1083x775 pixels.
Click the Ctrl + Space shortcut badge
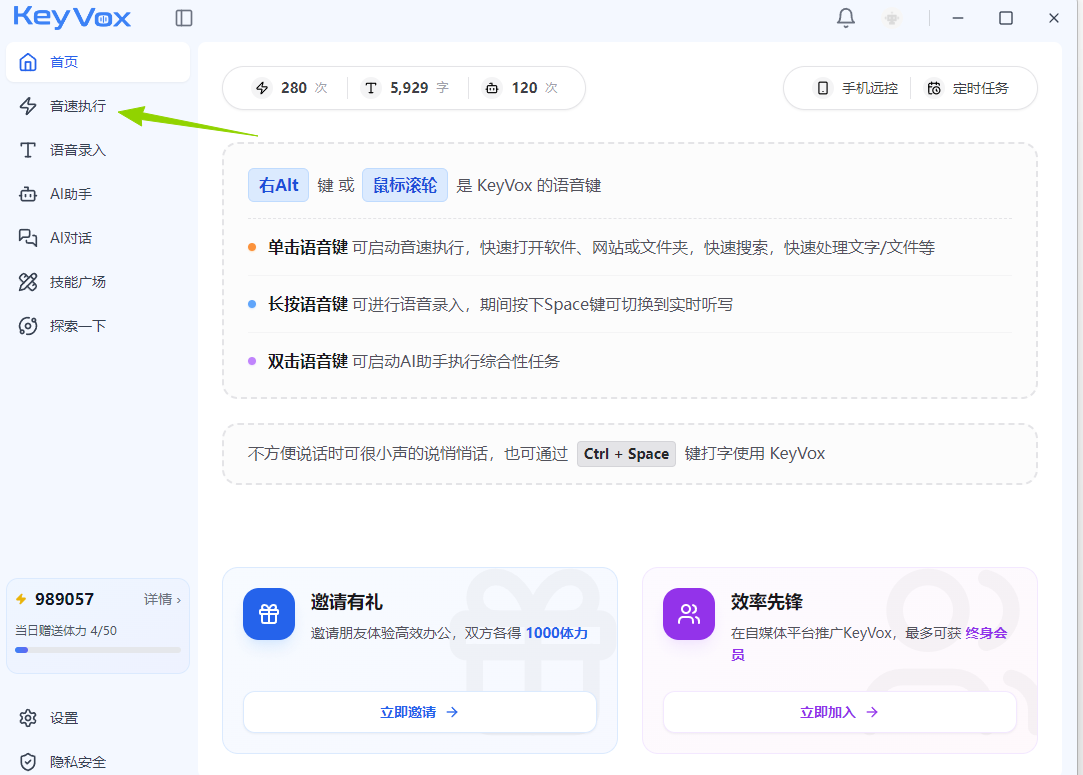626,454
